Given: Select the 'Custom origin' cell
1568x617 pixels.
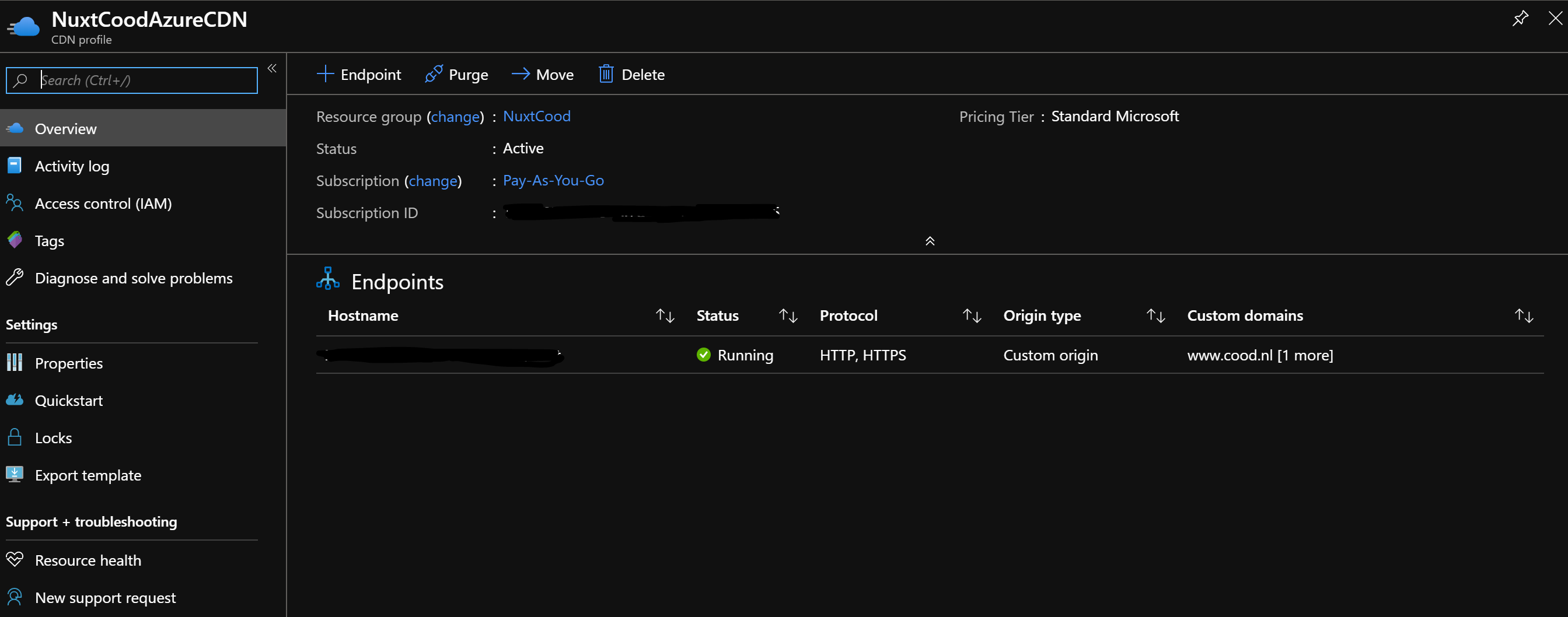Looking at the screenshot, I should (1050, 355).
